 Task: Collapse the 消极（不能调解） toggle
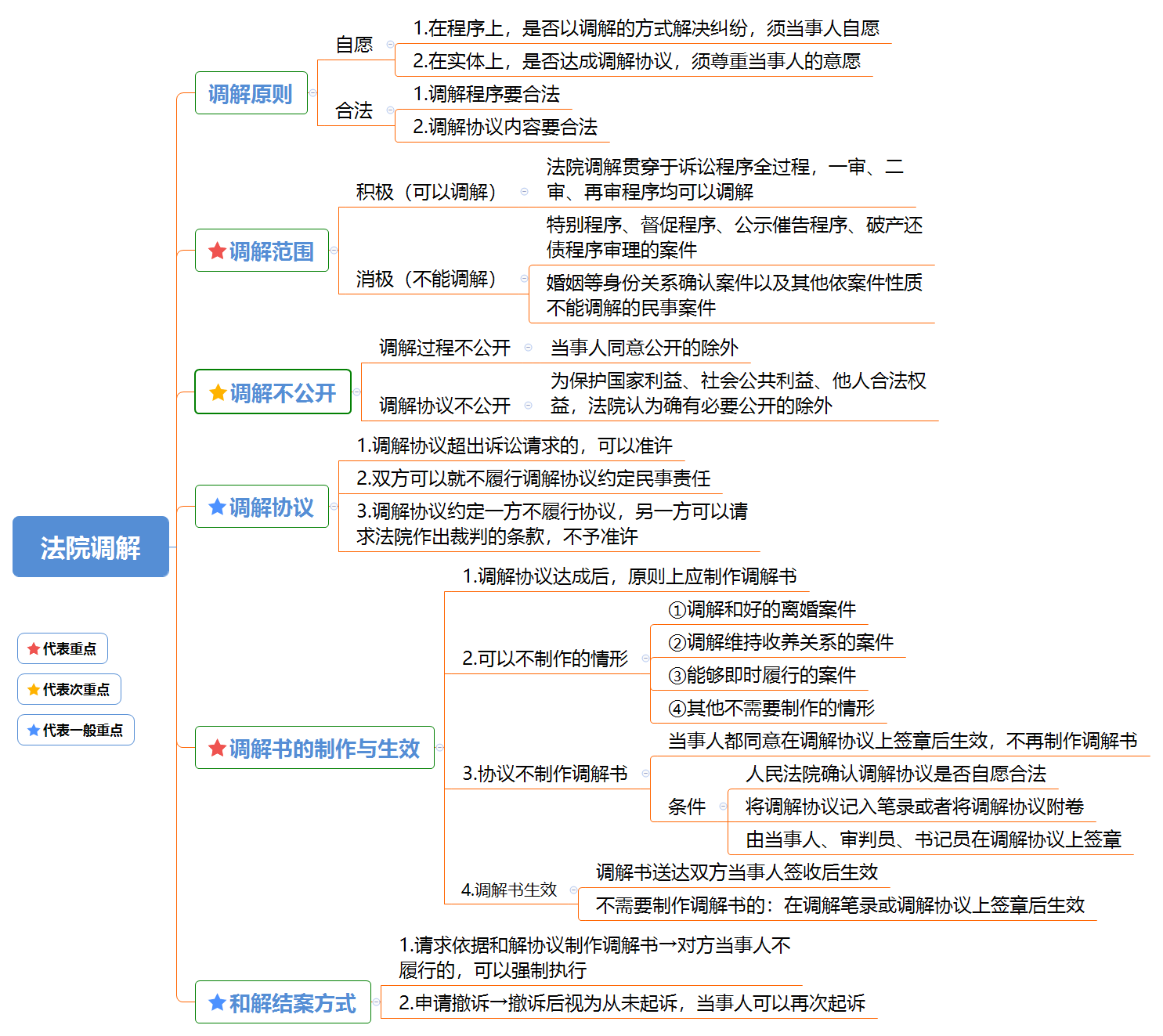click(x=524, y=278)
